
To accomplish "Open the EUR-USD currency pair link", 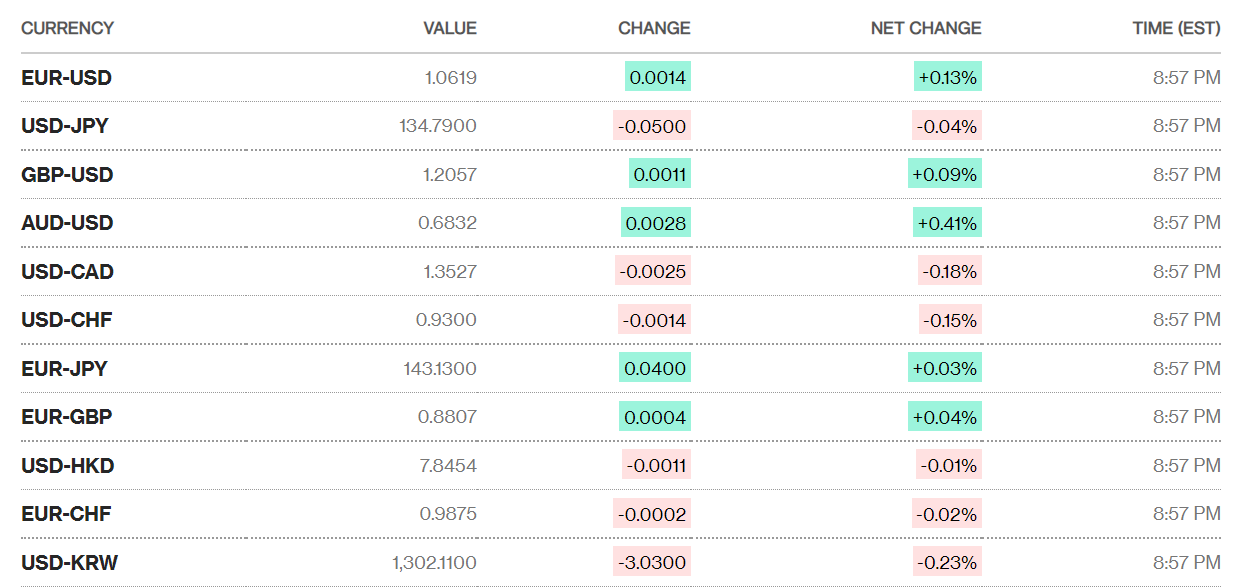I will tap(66, 78).
